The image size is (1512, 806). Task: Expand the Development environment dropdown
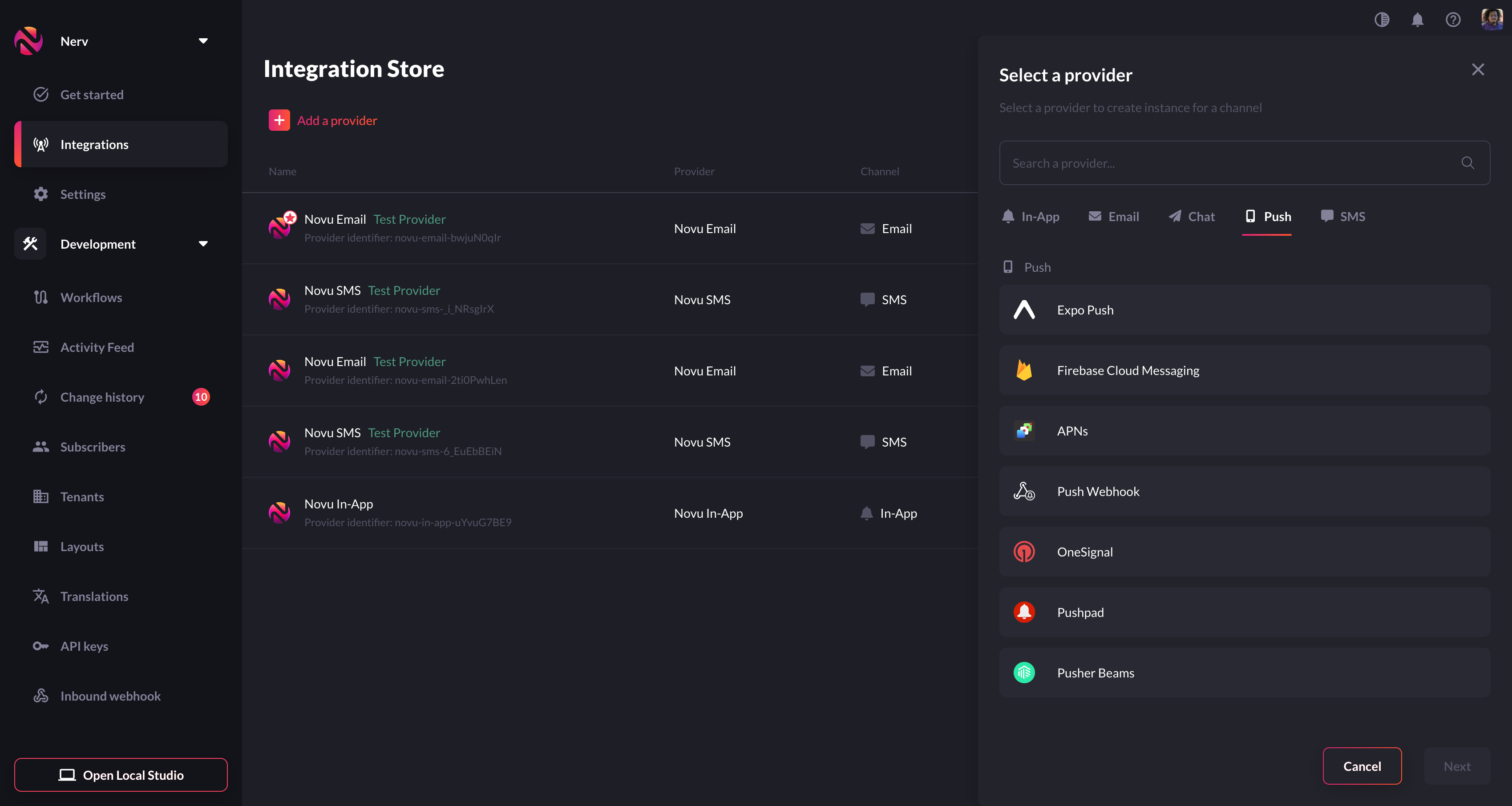click(x=203, y=244)
